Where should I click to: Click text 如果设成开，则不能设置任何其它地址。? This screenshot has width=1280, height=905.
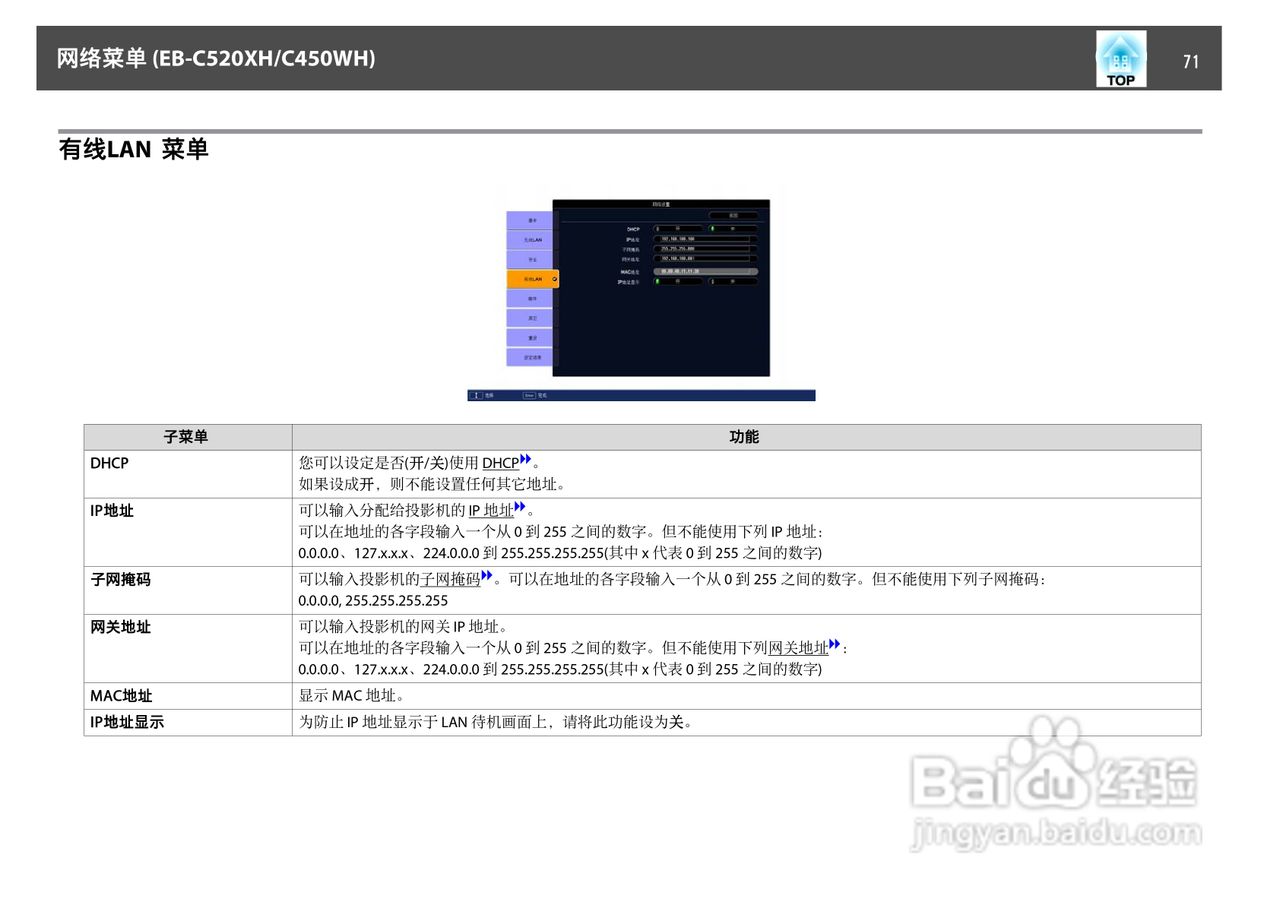coord(433,484)
